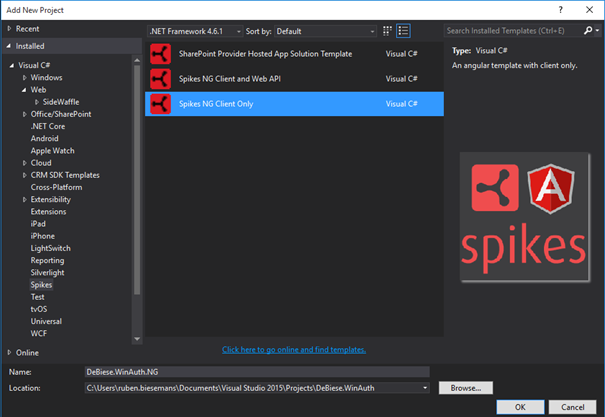Select the Reporting category
The image size is (605, 417).
47,260
